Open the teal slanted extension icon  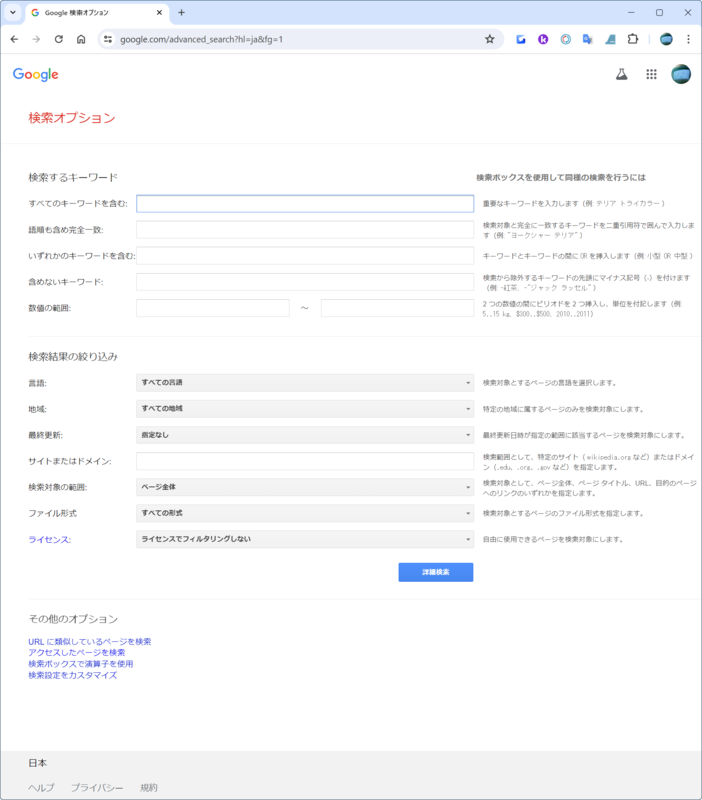click(610, 39)
